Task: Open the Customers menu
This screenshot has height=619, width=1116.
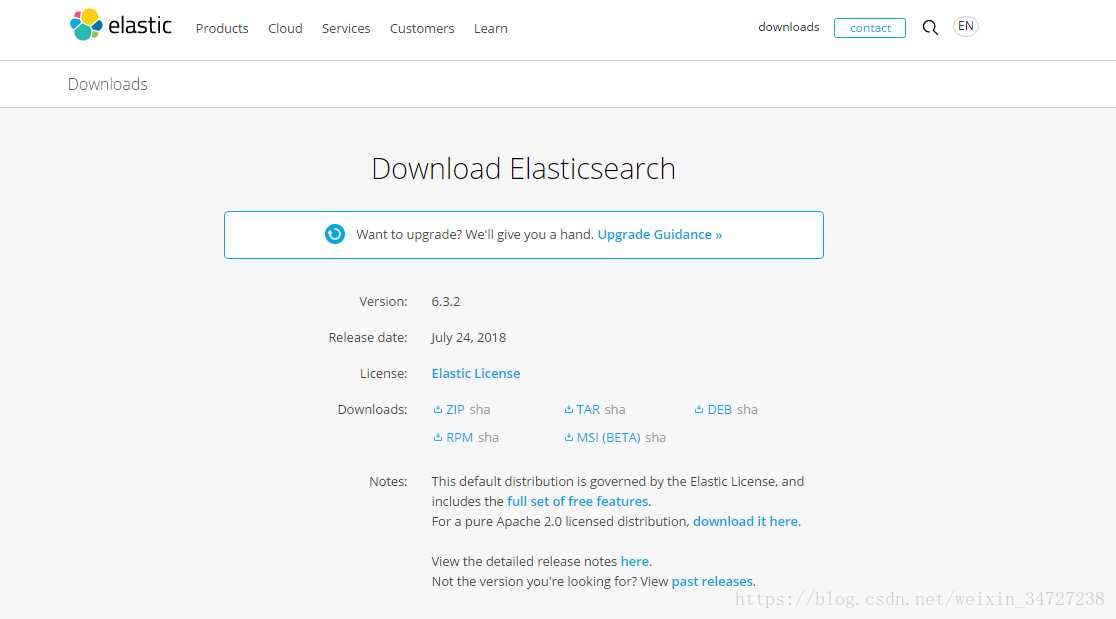Action: coord(422,28)
